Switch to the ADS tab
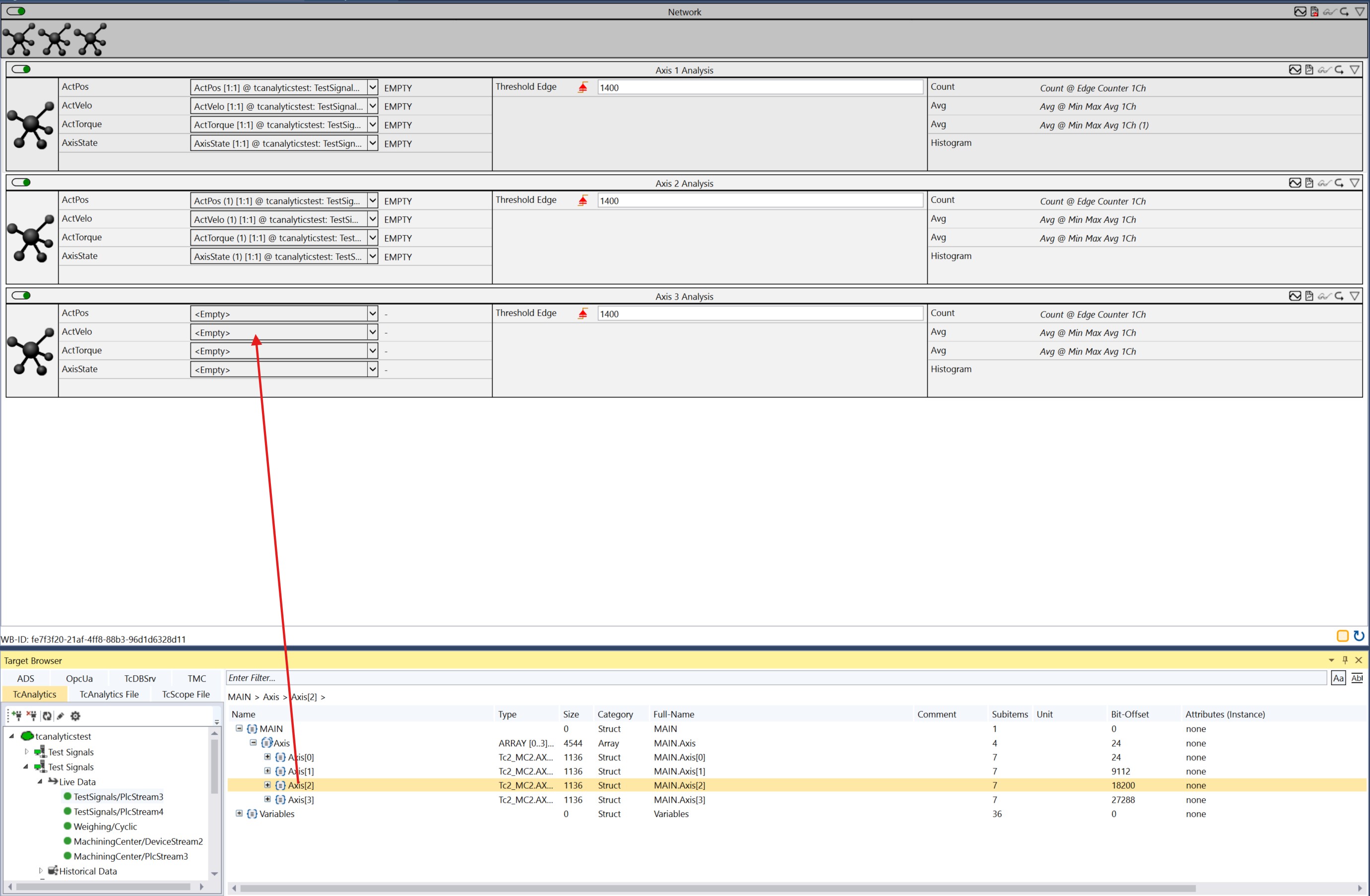The image size is (1370, 896). pyautogui.click(x=25, y=679)
